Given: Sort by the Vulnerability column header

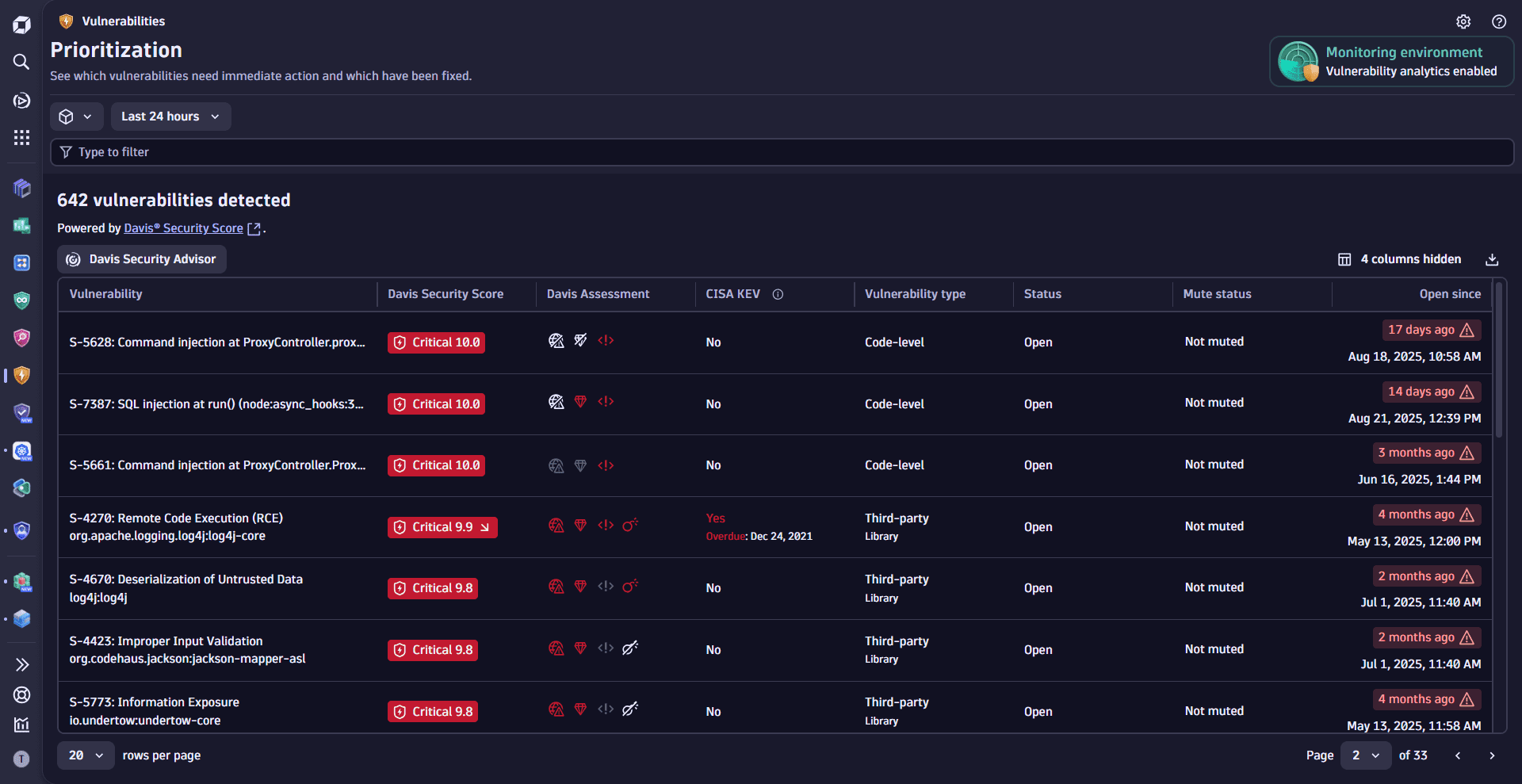Looking at the screenshot, I should click(105, 294).
